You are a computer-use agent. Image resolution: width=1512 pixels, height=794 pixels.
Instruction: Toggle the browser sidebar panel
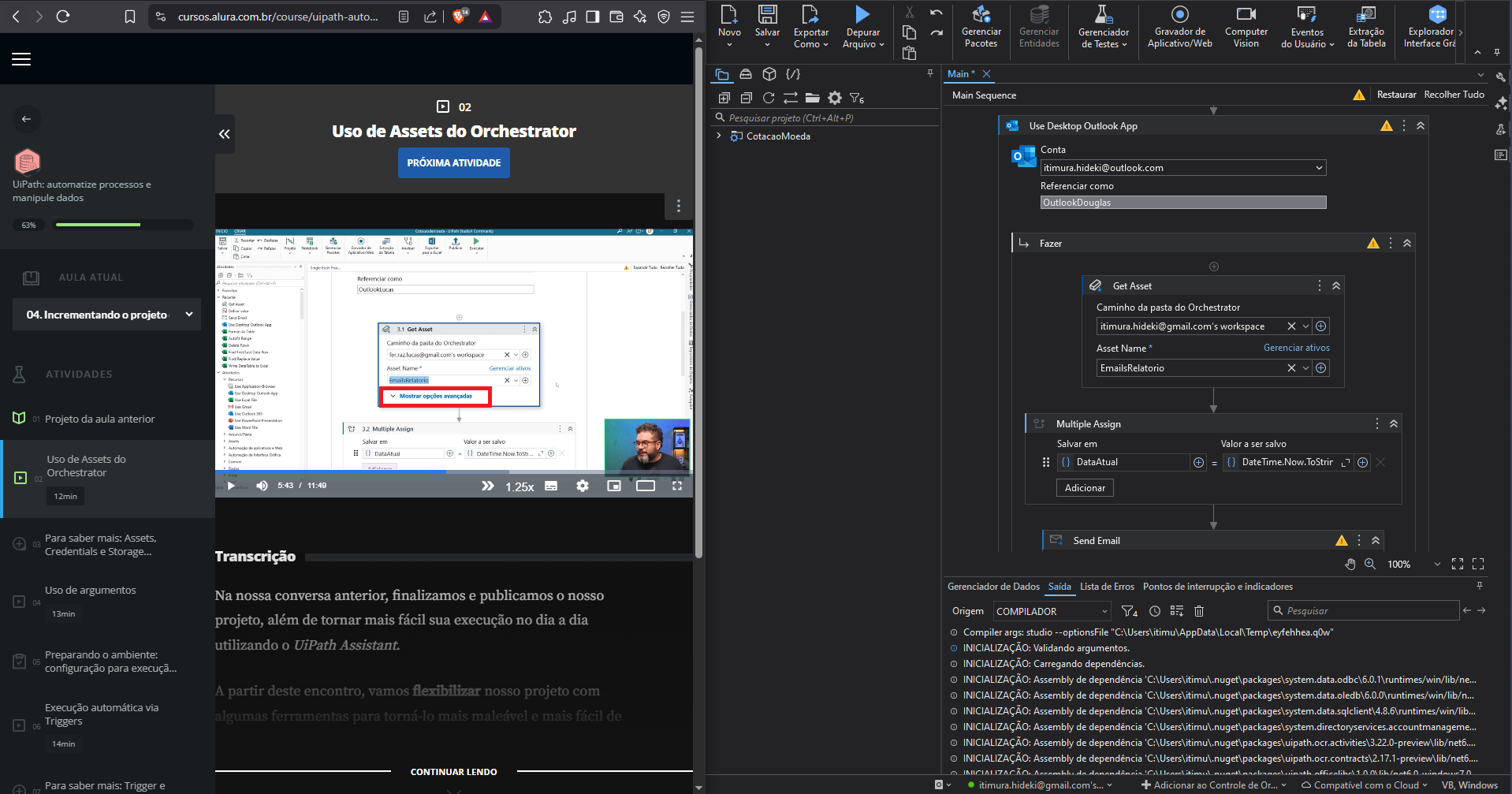click(593, 17)
